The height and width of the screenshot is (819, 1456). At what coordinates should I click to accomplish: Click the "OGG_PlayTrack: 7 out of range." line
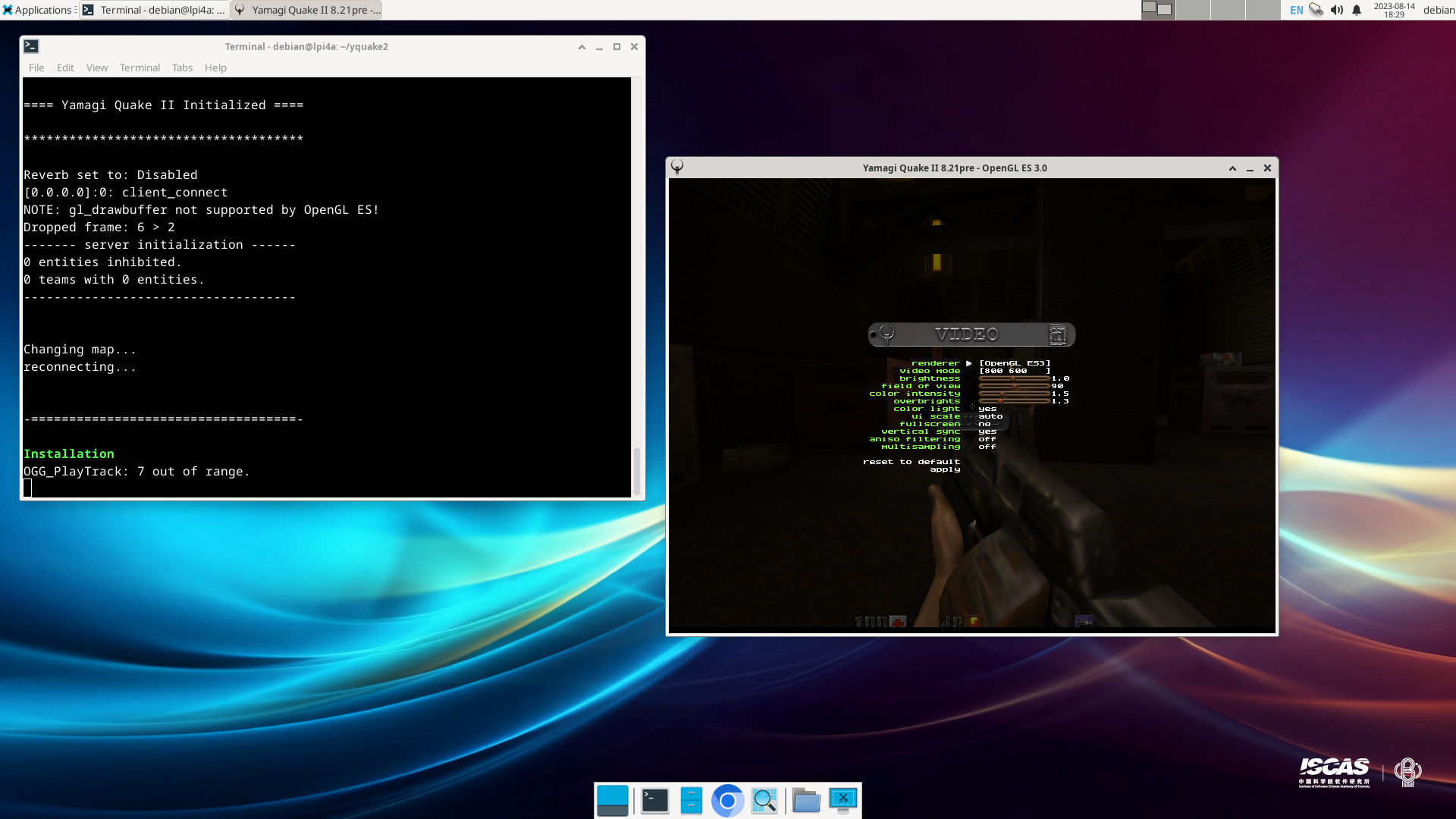coord(136,471)
